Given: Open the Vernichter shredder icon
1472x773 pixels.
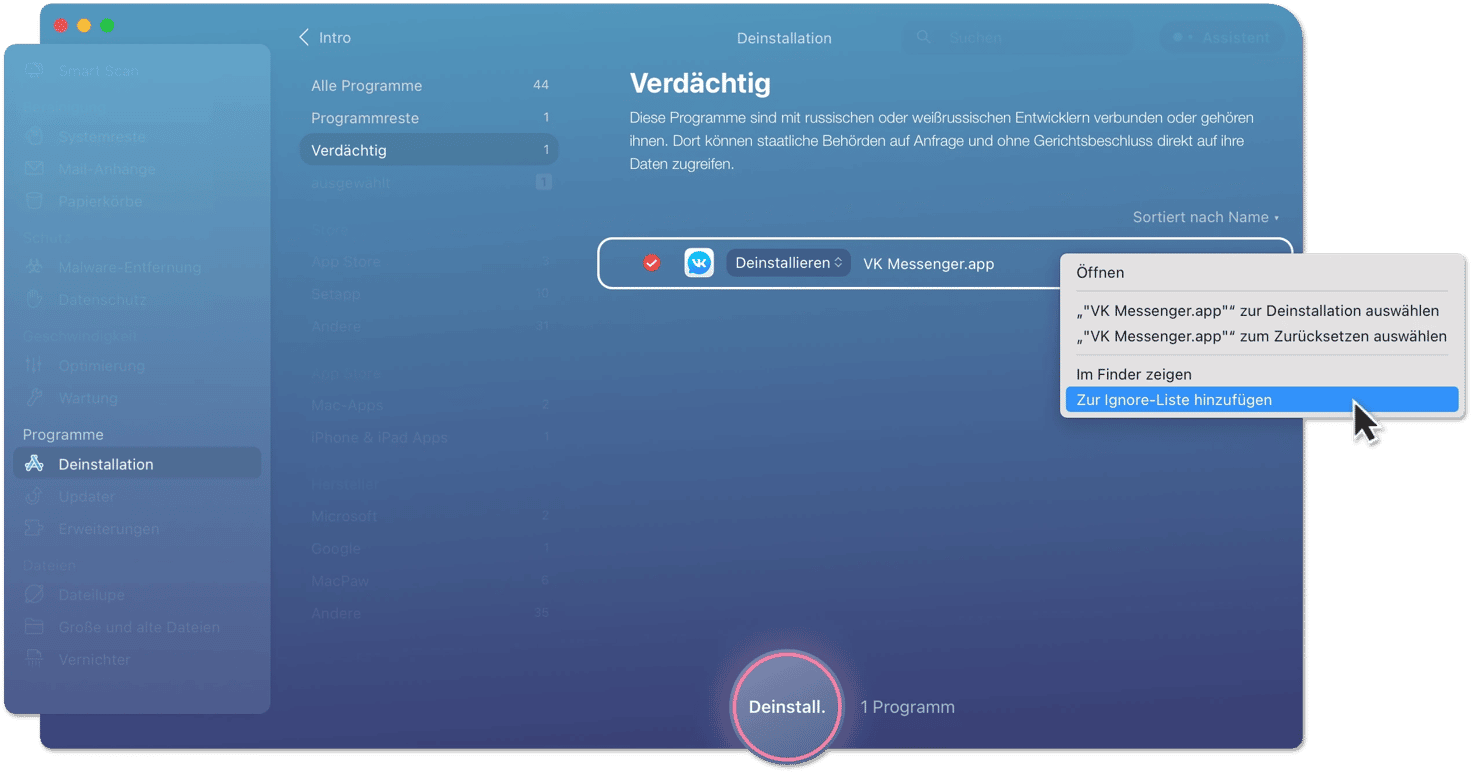Looking at the screenshot, I should (35, 659).
